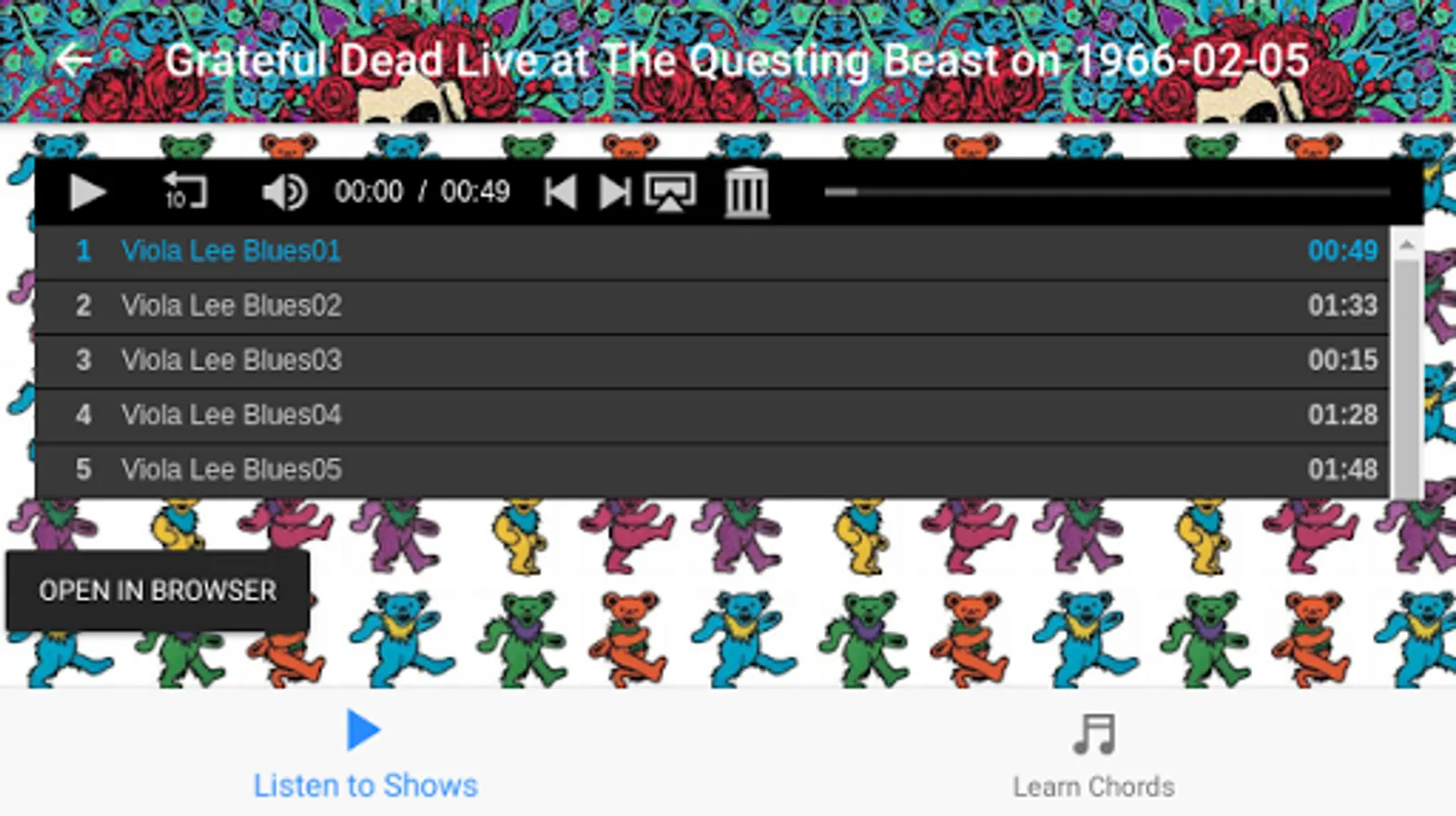This screenshot has height=816, width=1456.
Task: Switch to the Listen to Shows tab
Action: click(x=365, y=754)
